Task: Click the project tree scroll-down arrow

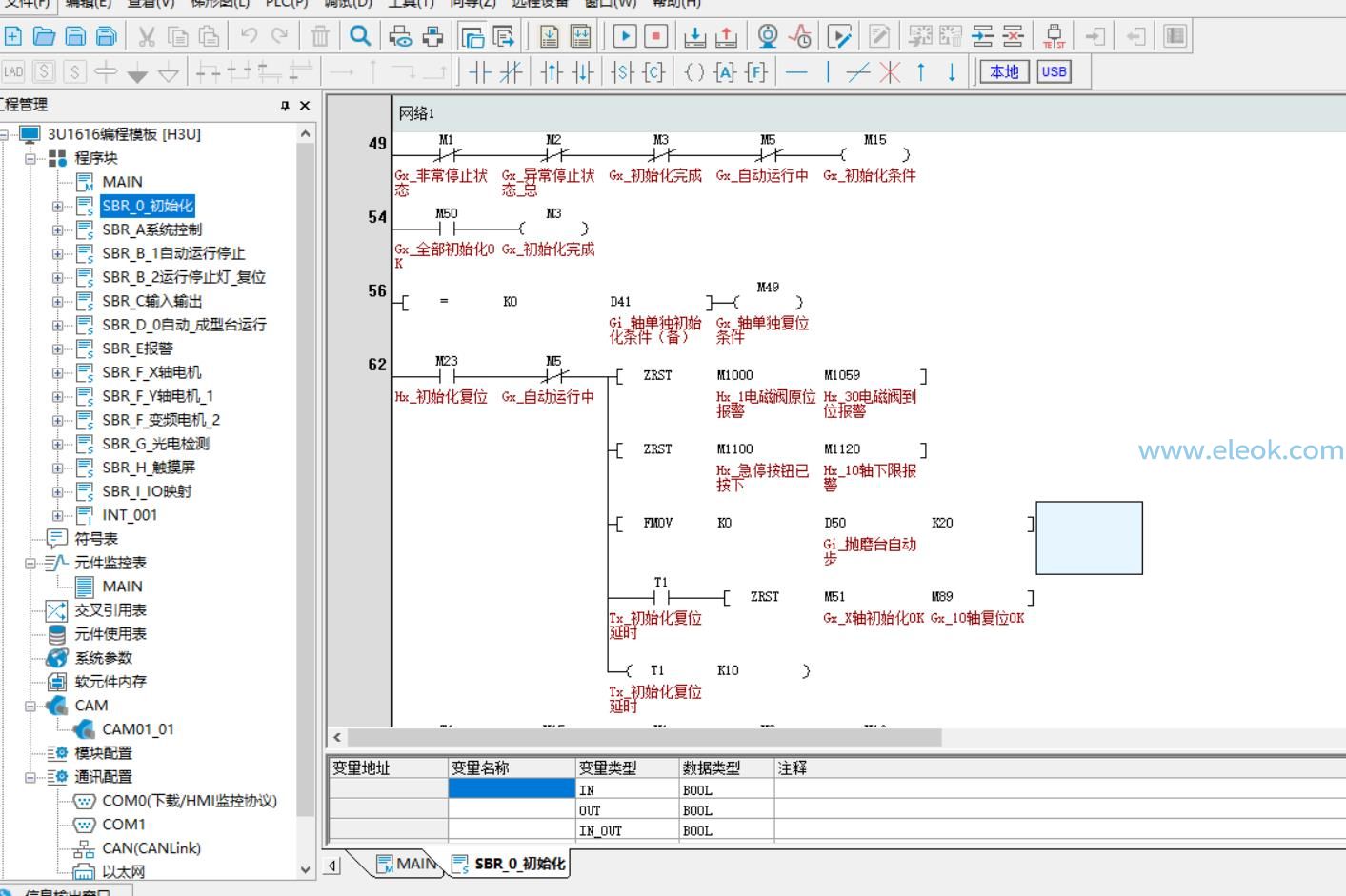Action: 305,869
